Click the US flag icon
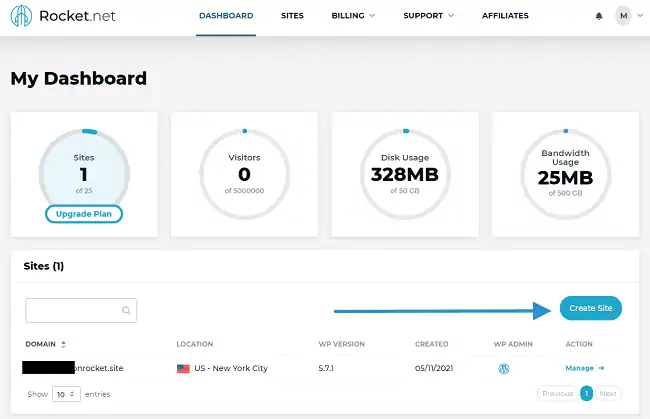The height and width of the screenshot is (419, 650). [x=183, y=368]
